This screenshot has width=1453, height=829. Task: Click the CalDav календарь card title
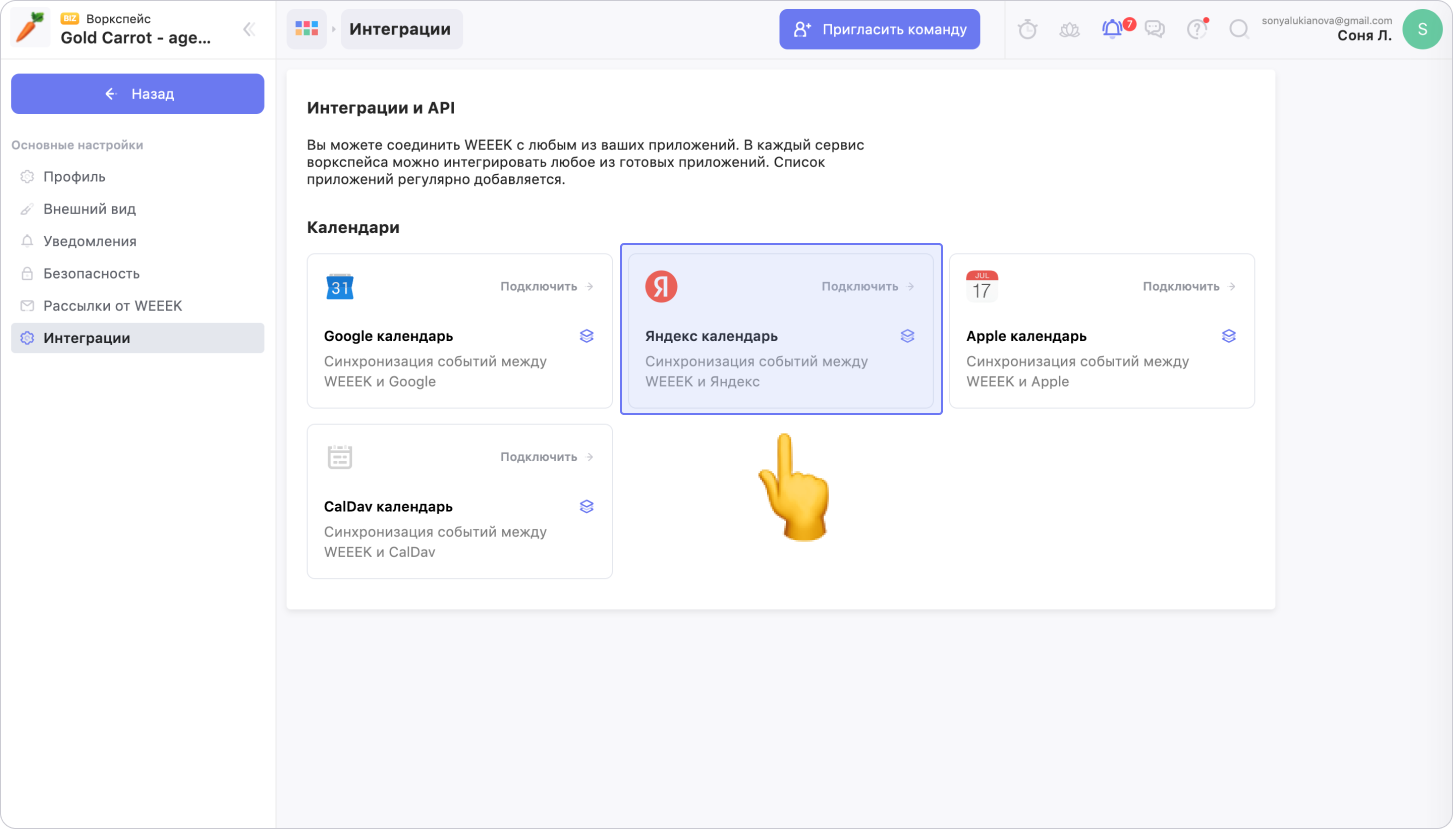pos(388,507)
